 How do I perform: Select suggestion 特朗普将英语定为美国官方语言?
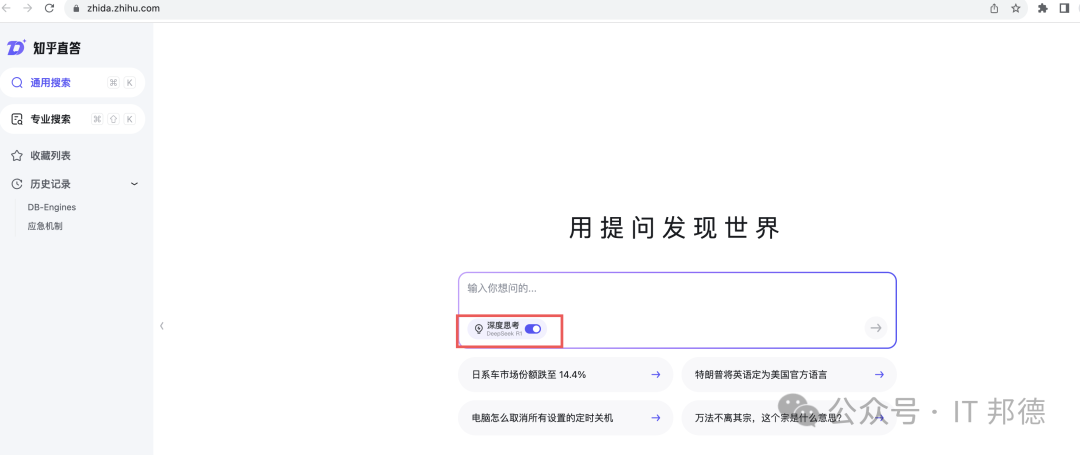[x=789, y=374]
